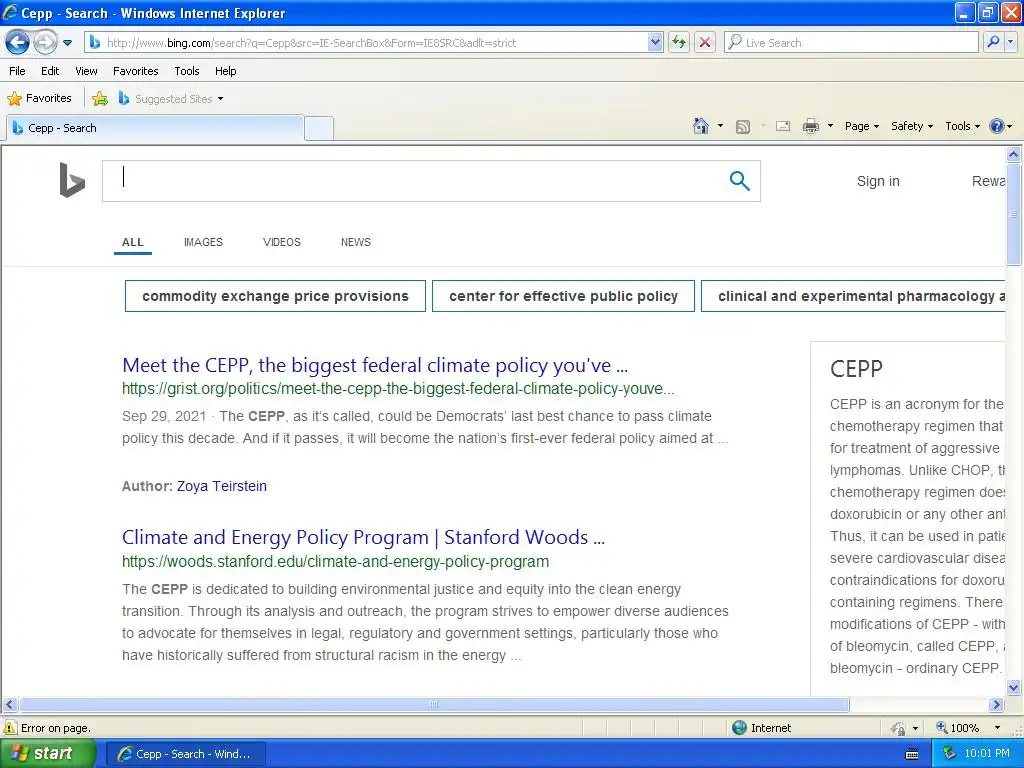Click the browser Back arrow button
The image size is (1024, 768).
(x=17, y=43)
